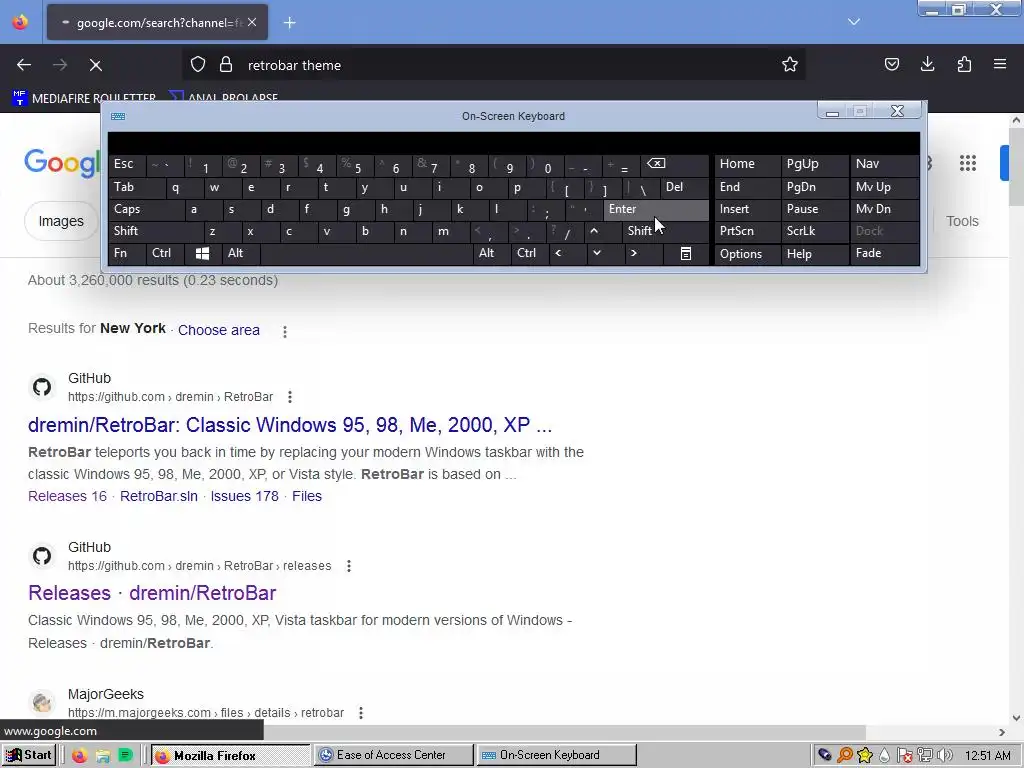
Task: Click the PrtScn key on On-Screen Keyboard
Action: 748,231
